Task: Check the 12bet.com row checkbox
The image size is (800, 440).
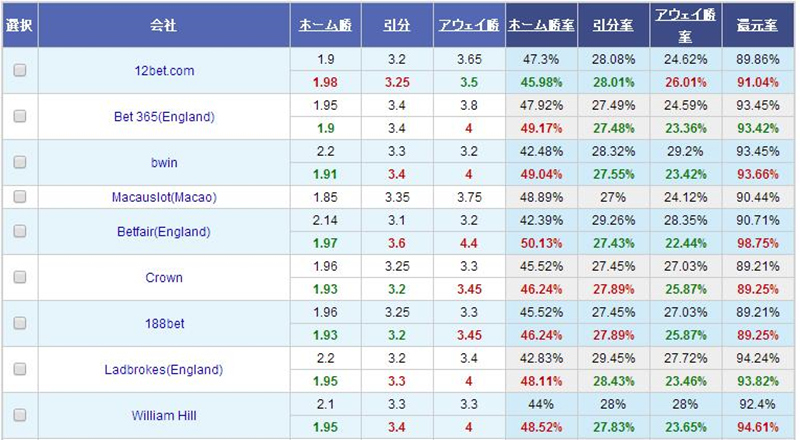Action: (x=20, y=70)
